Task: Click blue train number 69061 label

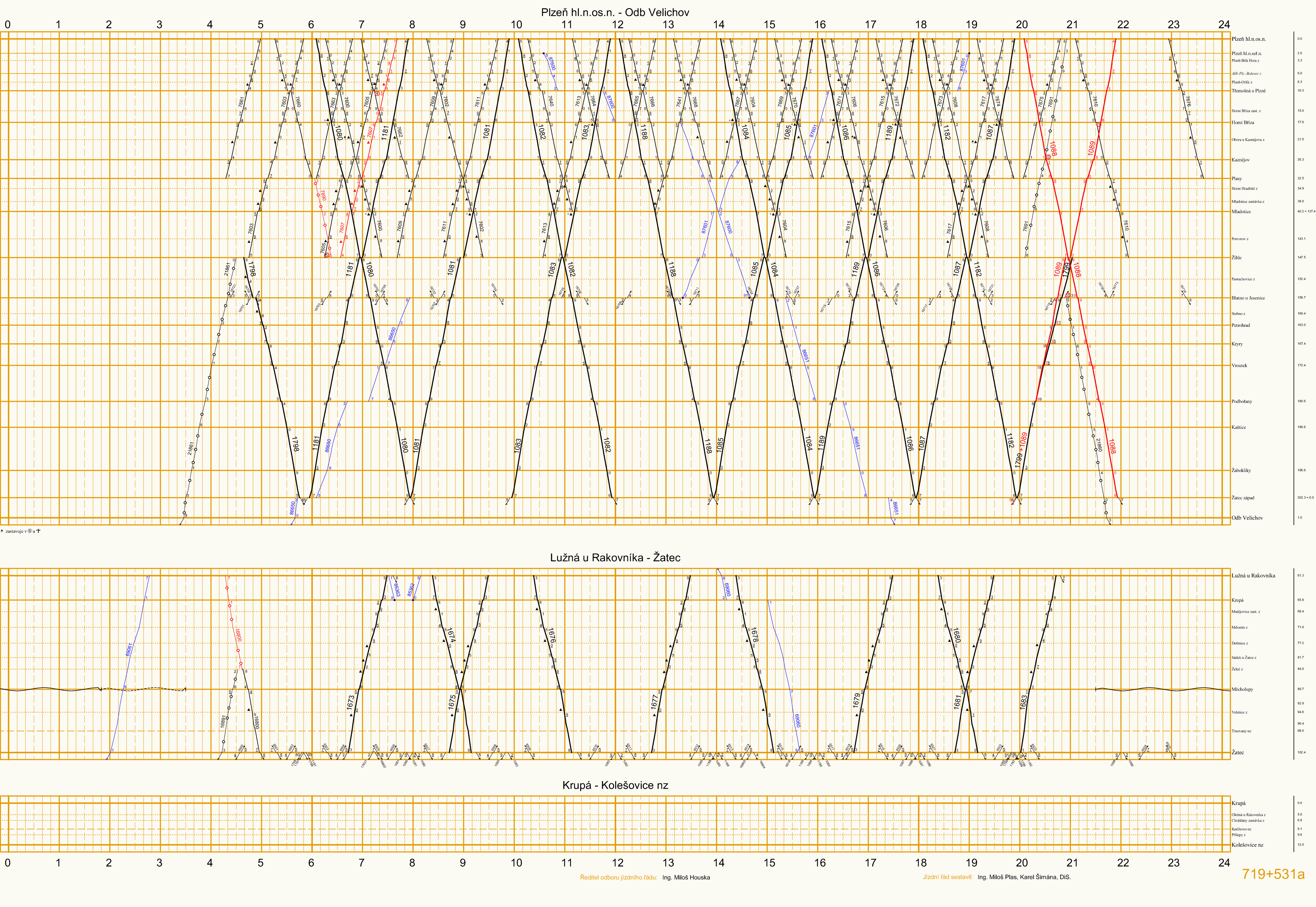Action: (x=129, y=650)
